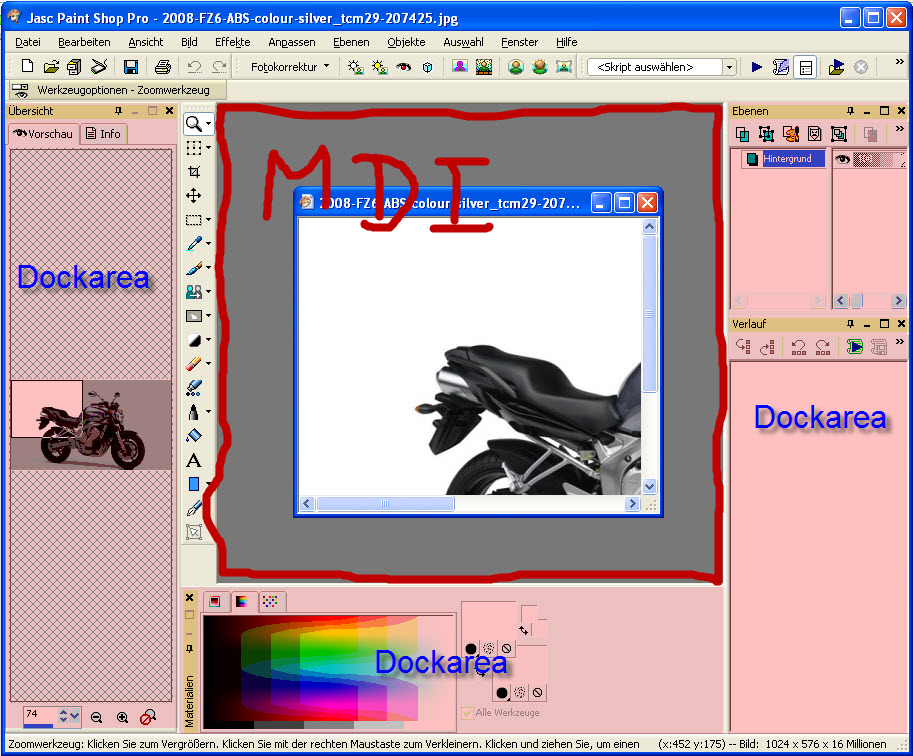This screenshot has width=913, height=756.
Task: Create a new vector layer in Ebenen
Action: tap(766, 134)
